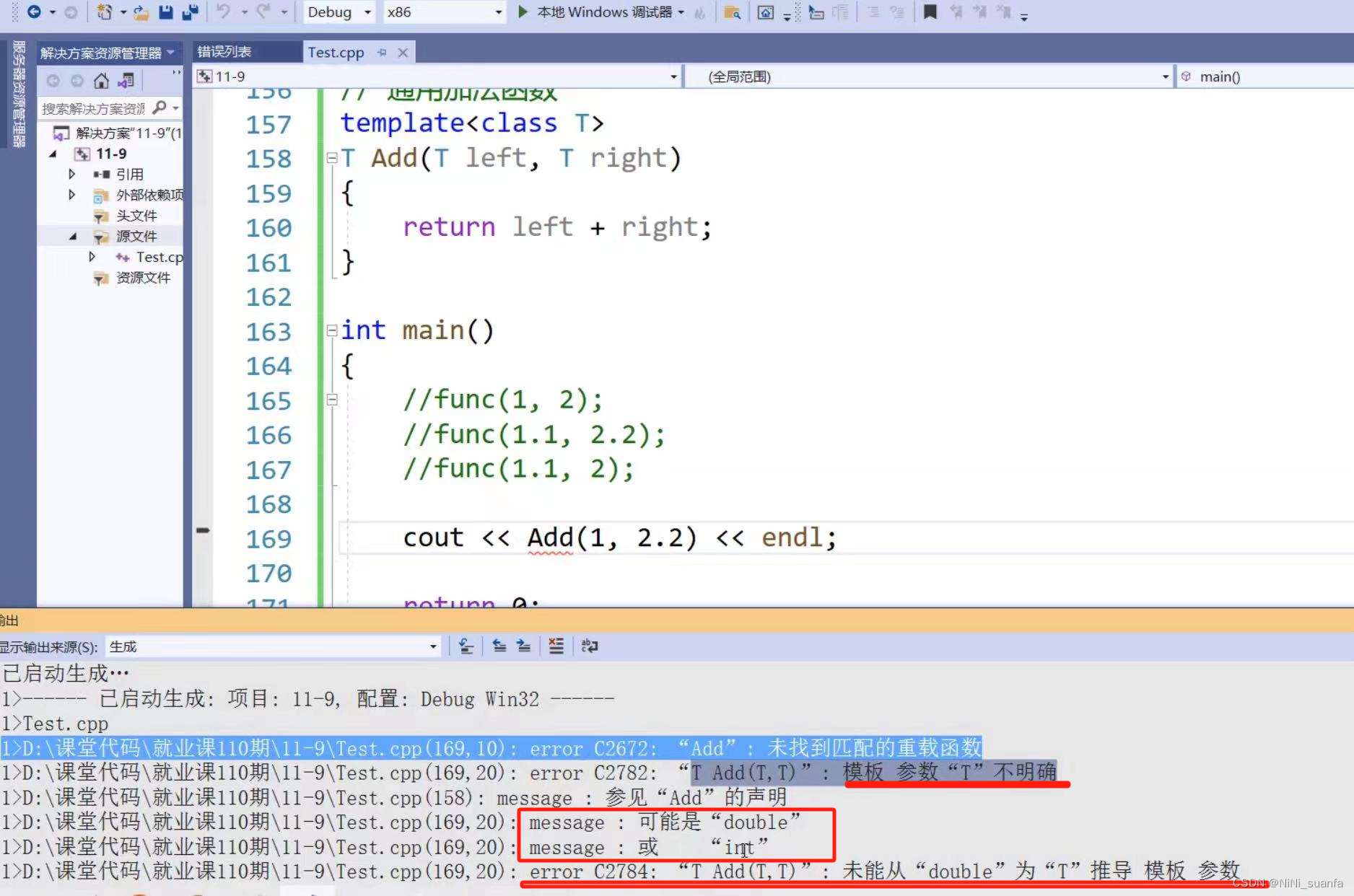The width and height of the screenshot is (1354, 896).
Task: Click the Open File folder icon
Action: (141, 12)
